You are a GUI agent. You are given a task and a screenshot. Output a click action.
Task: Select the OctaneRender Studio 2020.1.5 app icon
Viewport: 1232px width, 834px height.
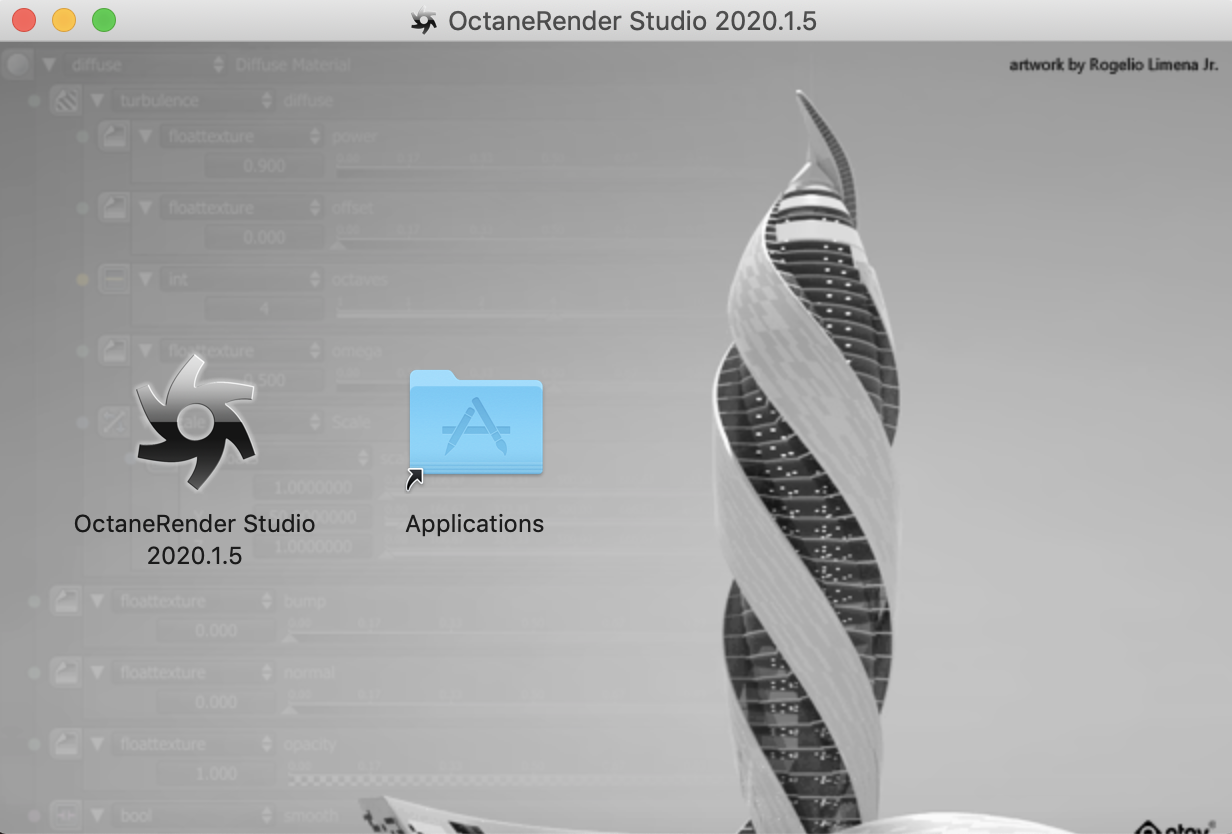195,422
